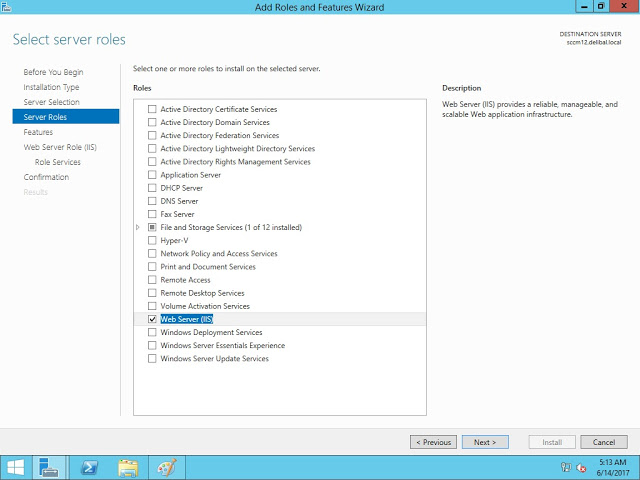Select the Remote Desktop Services list item

point(202,293)
